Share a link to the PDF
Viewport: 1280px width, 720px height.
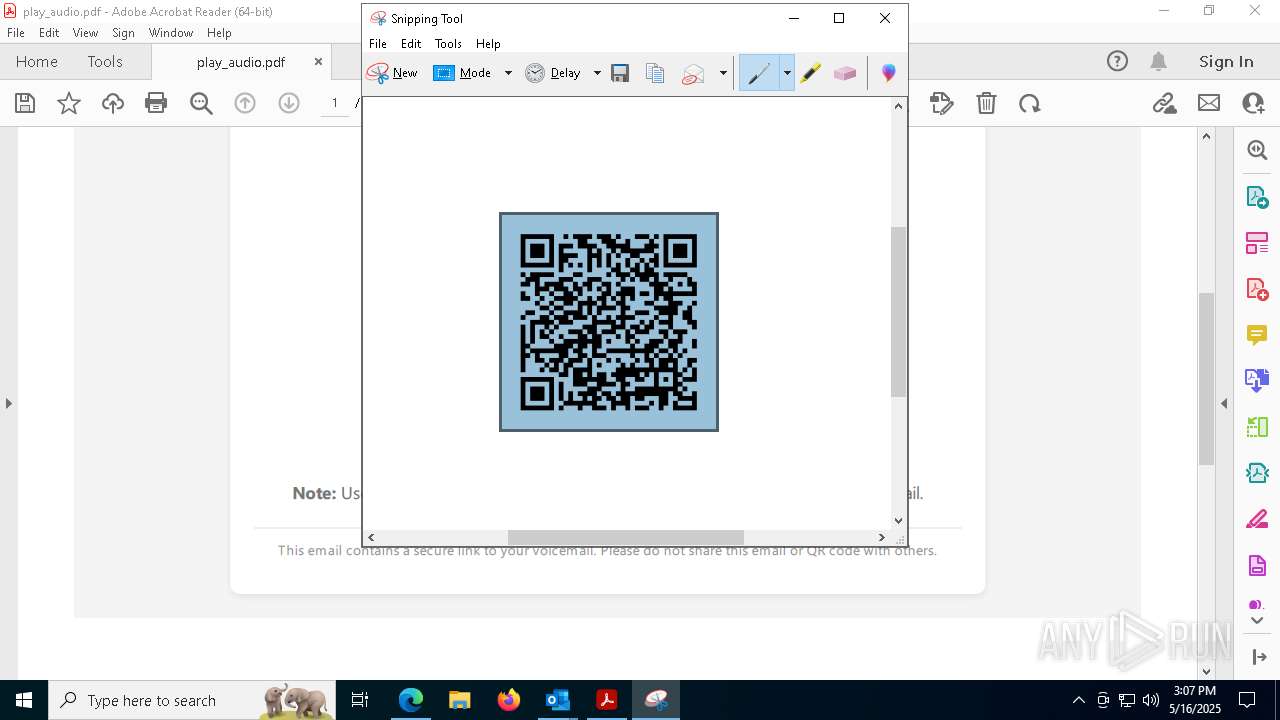click(1164, 103)
